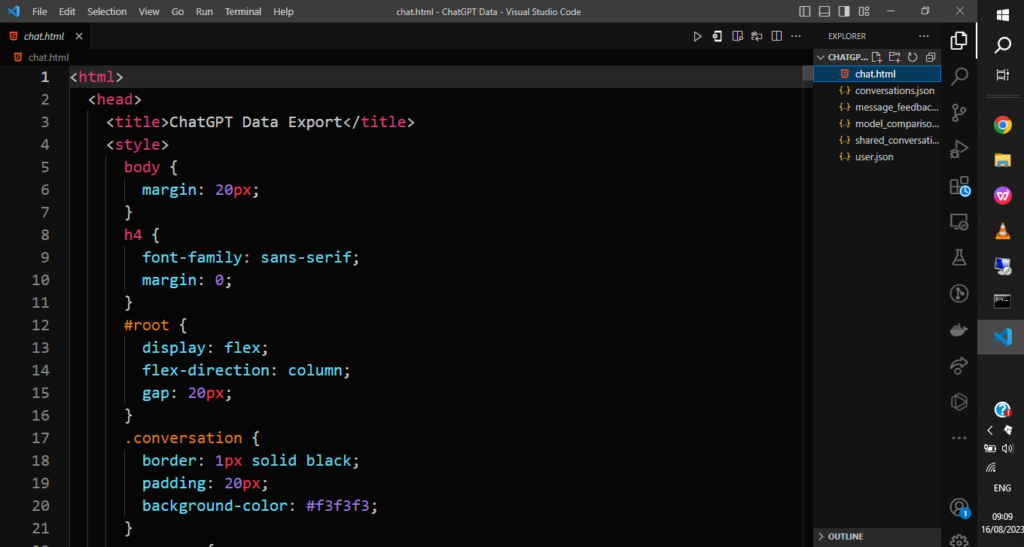Place cursor on the title tag line

point(260,122)
